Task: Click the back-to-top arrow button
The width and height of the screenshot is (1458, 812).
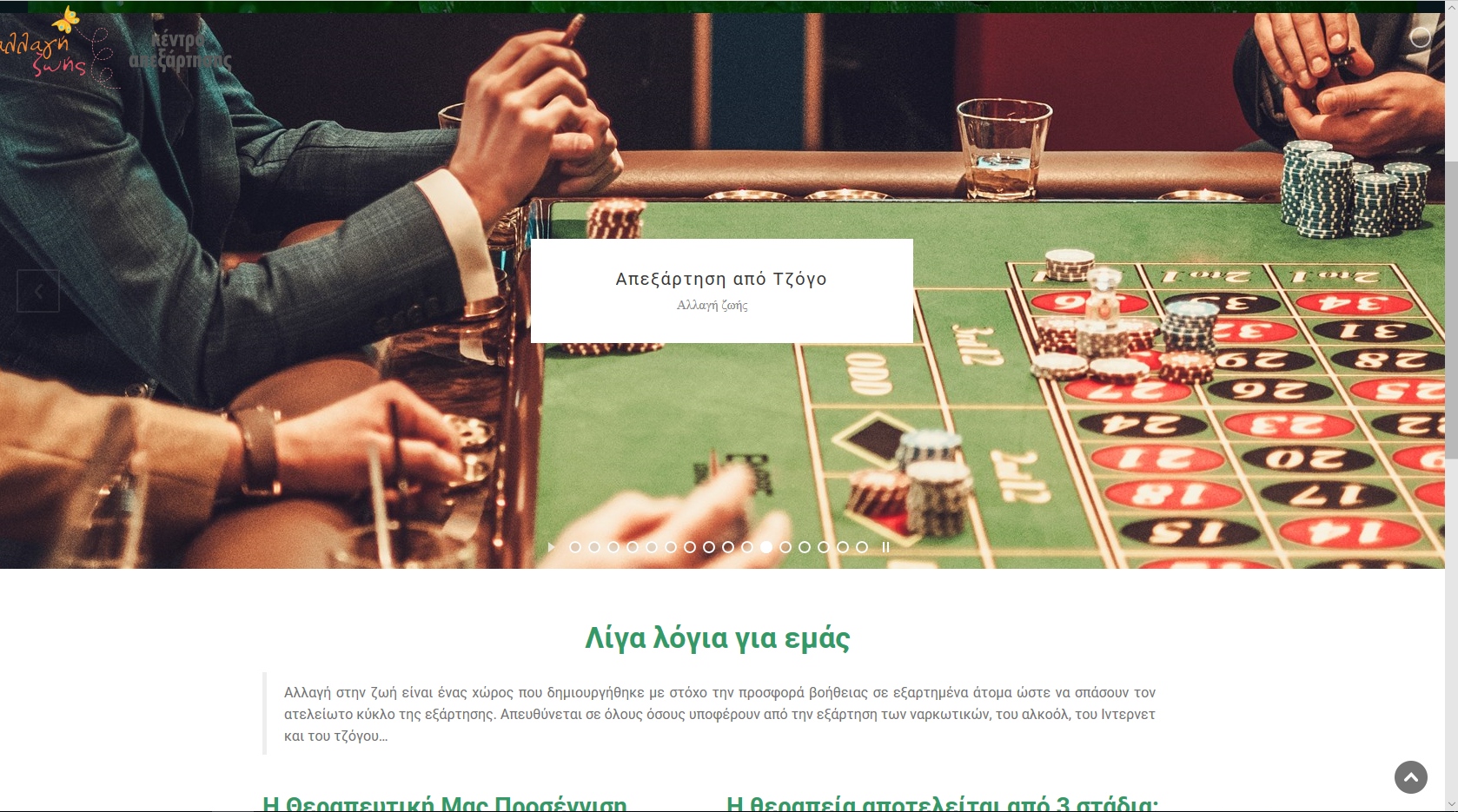Action: pyautogui.click(x=1411, y=776)
